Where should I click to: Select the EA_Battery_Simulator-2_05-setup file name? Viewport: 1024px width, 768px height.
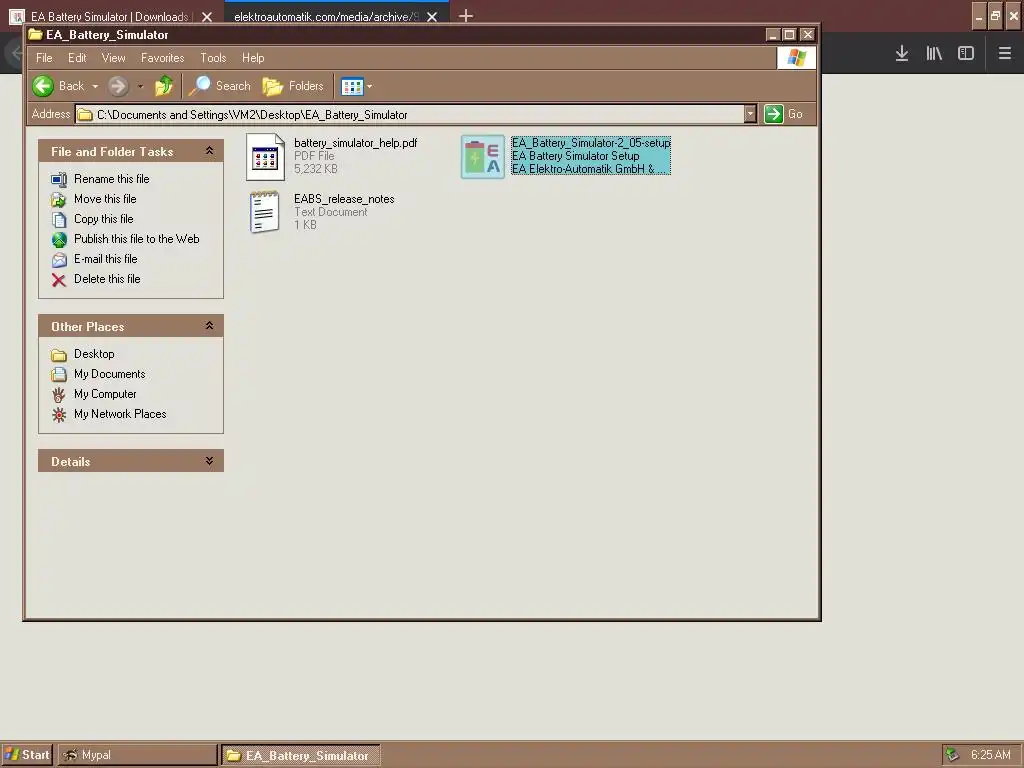(x=591, y=143)
